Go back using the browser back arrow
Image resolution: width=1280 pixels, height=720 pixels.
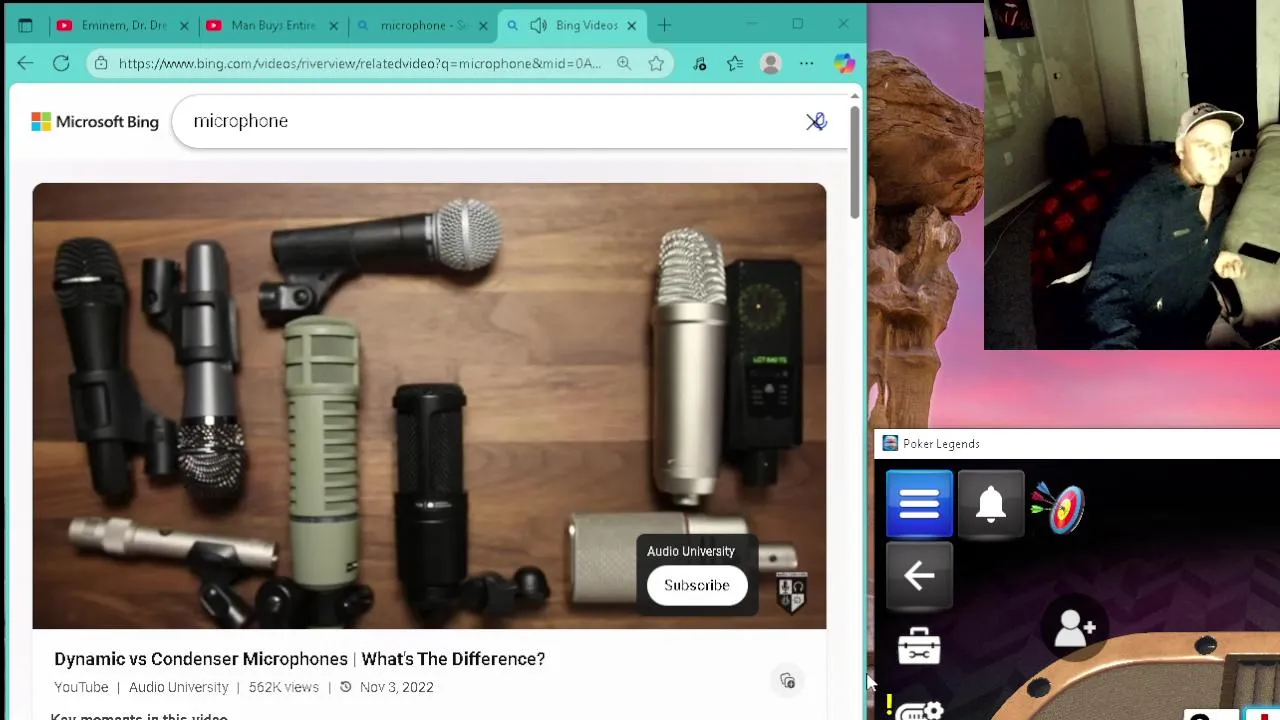(25, 63)
